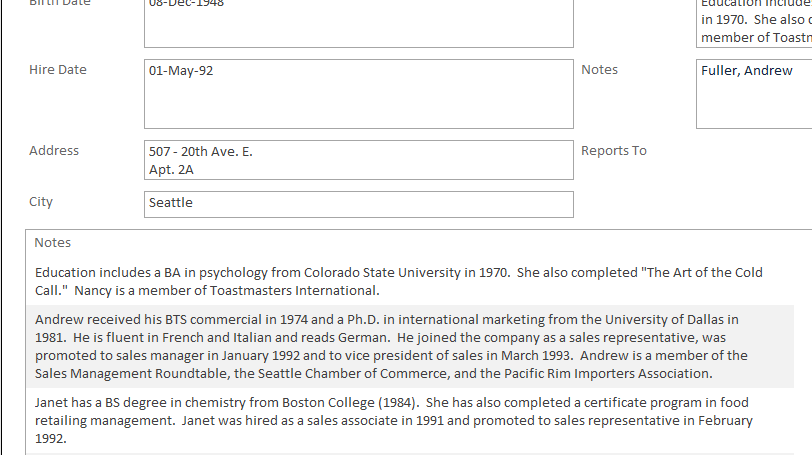
Task: Select the City field containing Seattle
Action: coord(358,204)
